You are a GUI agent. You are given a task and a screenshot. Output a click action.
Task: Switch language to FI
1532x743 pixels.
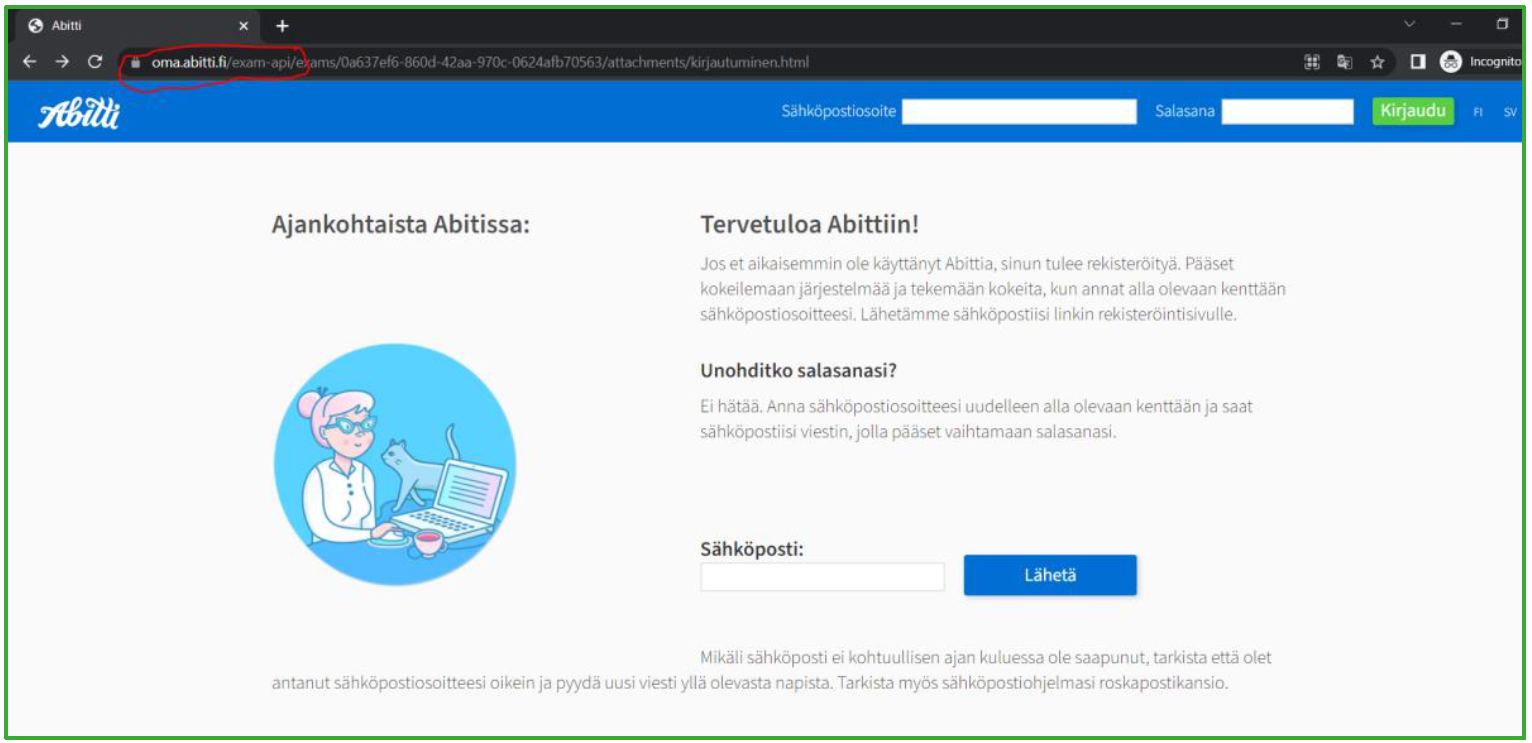click(1478, 112)
